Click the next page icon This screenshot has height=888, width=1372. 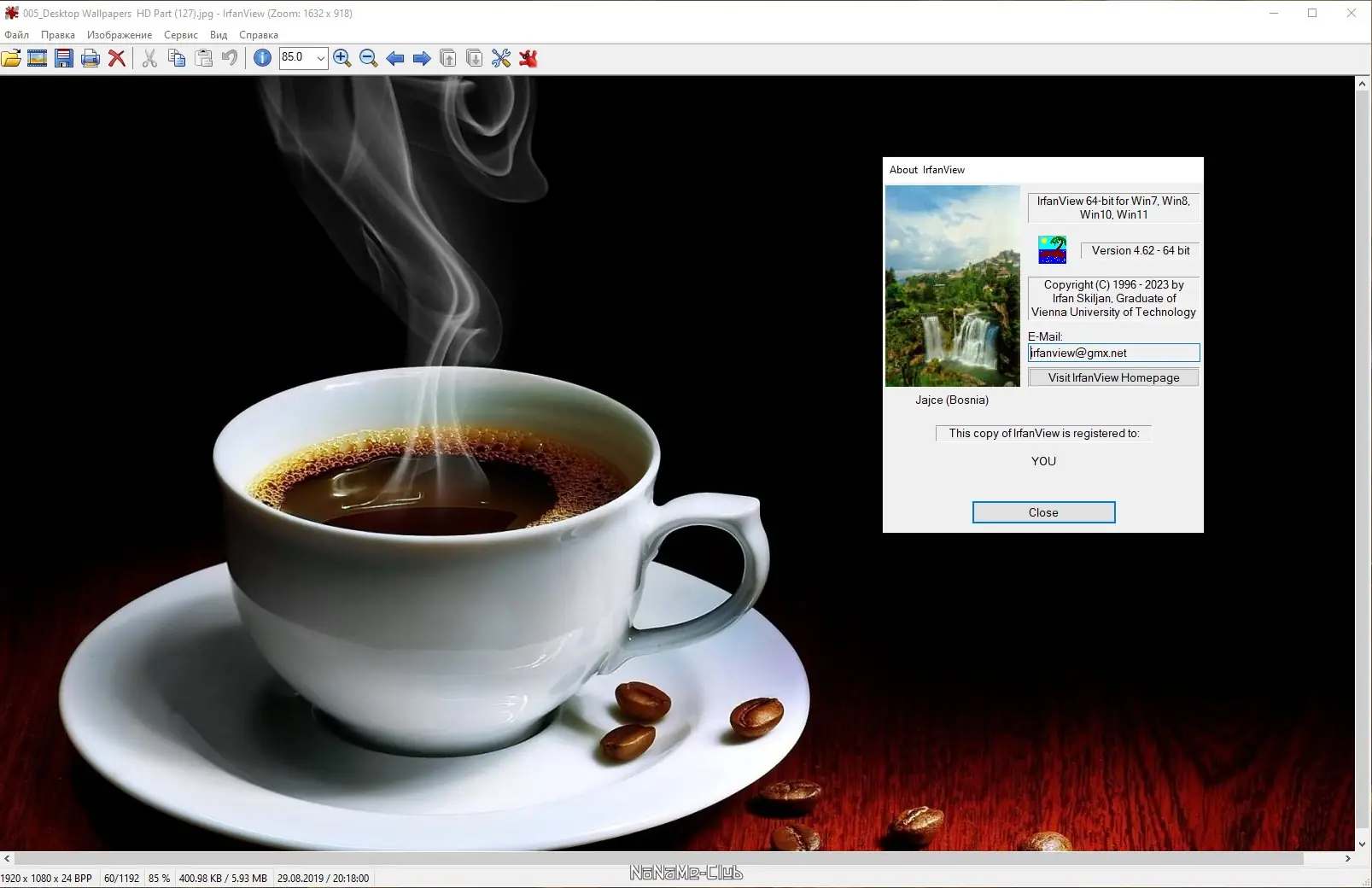click(x=475, y=58)
